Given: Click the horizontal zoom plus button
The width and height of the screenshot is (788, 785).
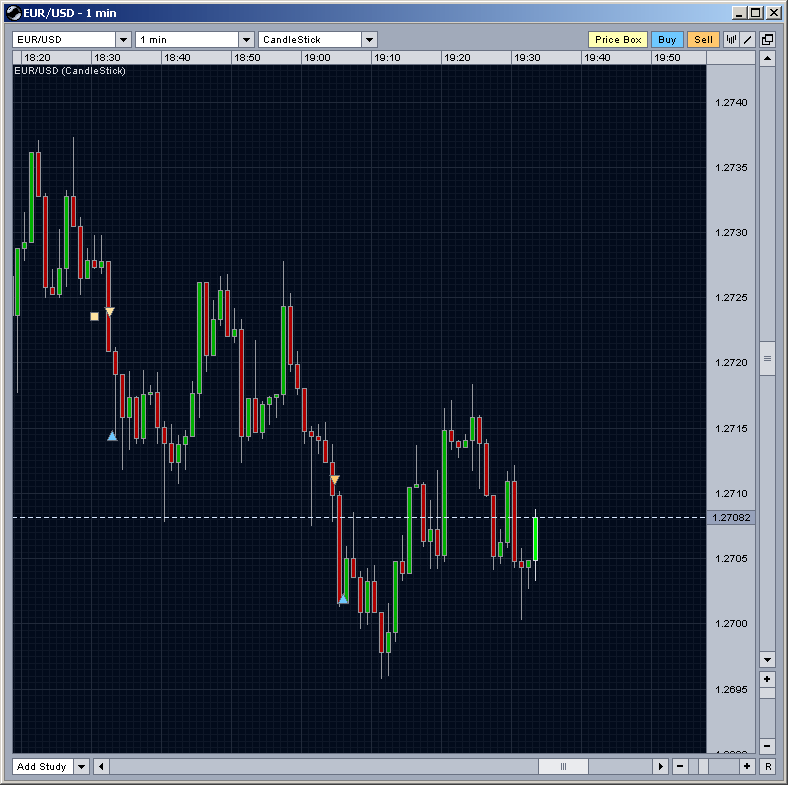Looking at the screenshot, I should pyautogui.click(x=747, y=766).
